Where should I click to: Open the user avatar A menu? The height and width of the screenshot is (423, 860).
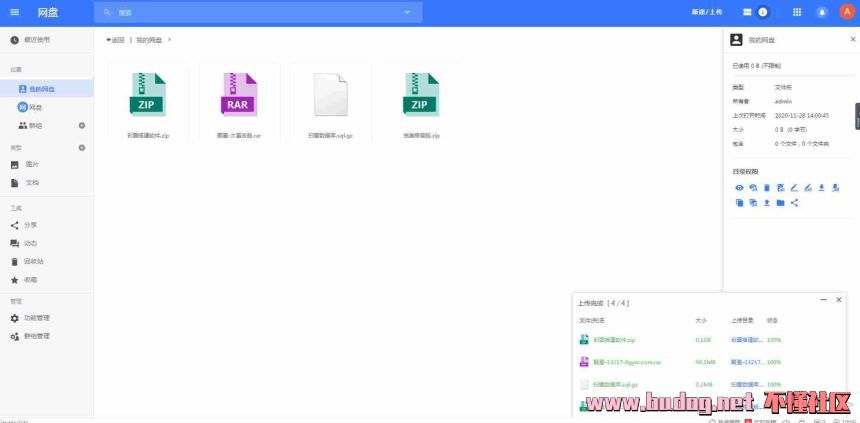click(847, 12)
